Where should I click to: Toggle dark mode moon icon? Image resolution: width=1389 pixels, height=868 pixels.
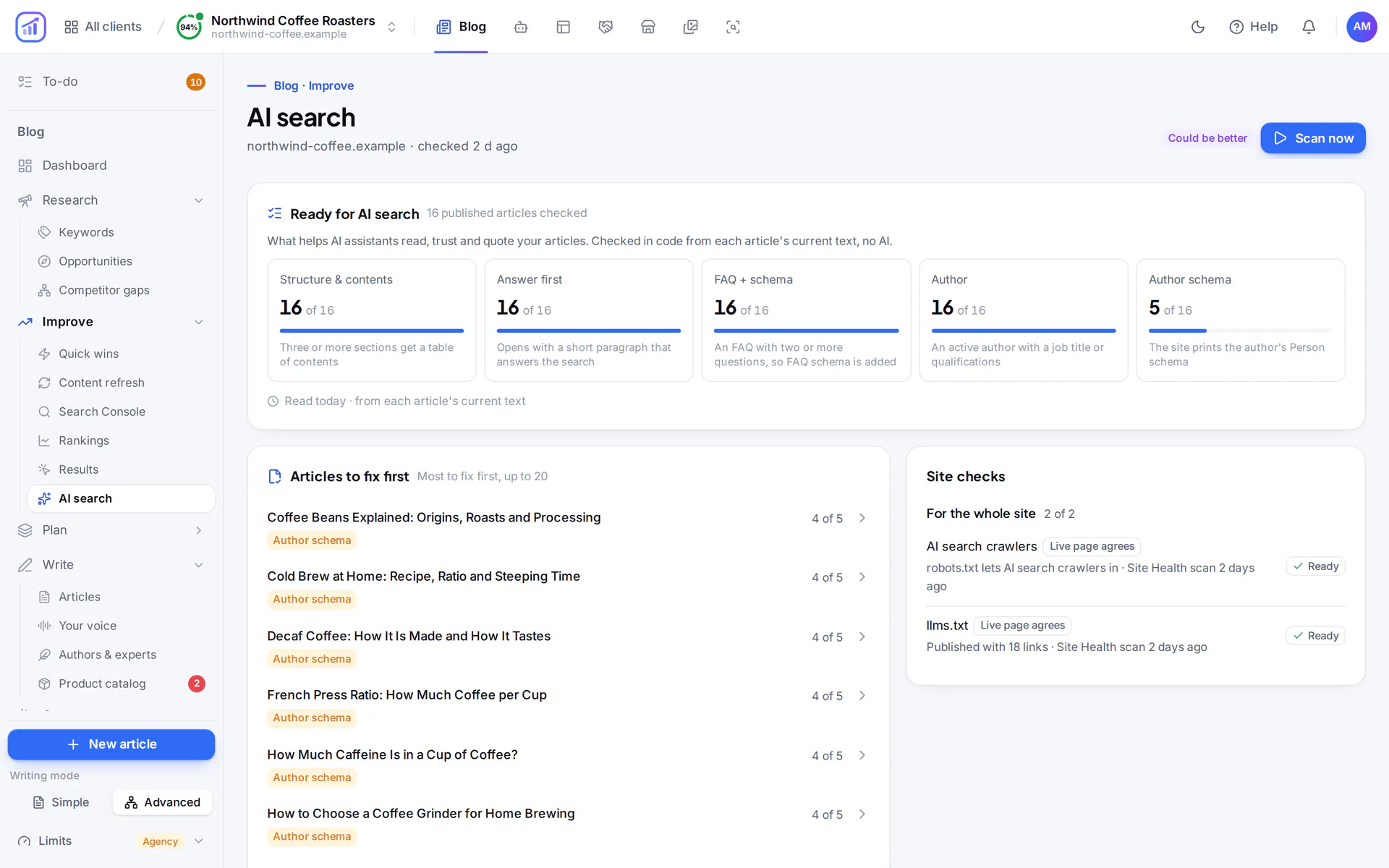(1198, 27)
